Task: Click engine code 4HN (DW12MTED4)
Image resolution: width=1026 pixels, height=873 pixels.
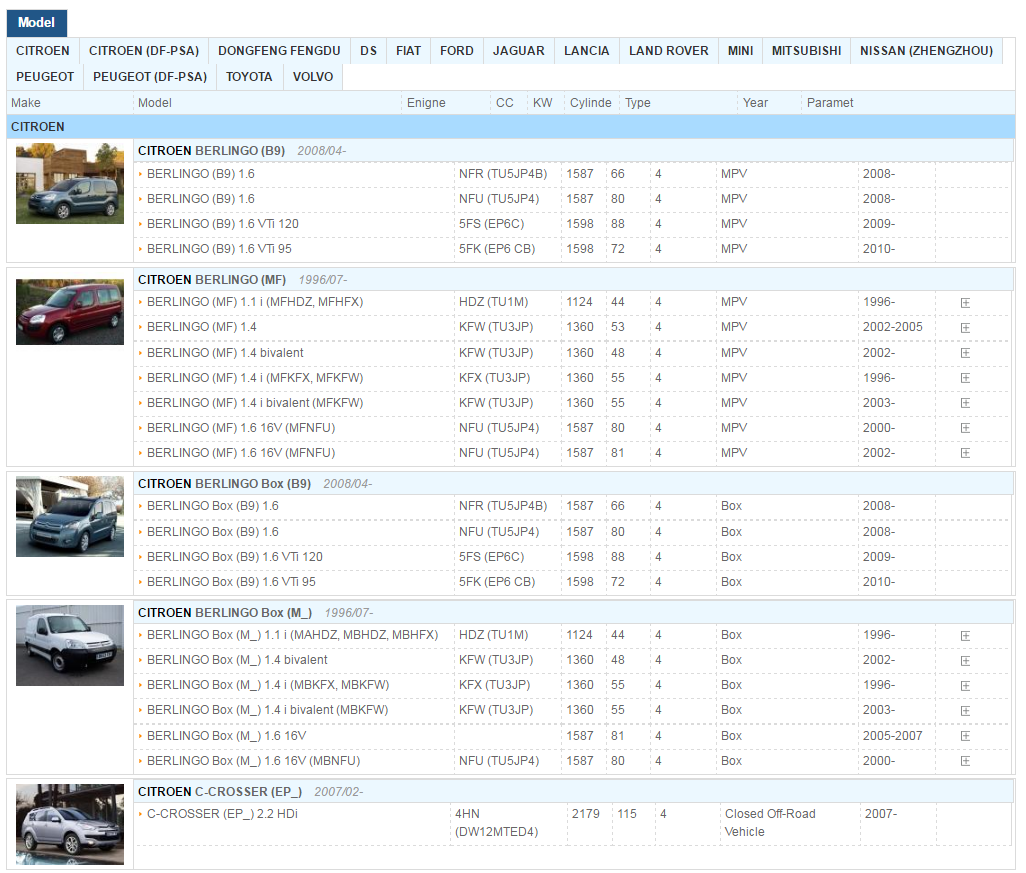Action: tap(497, 823)
